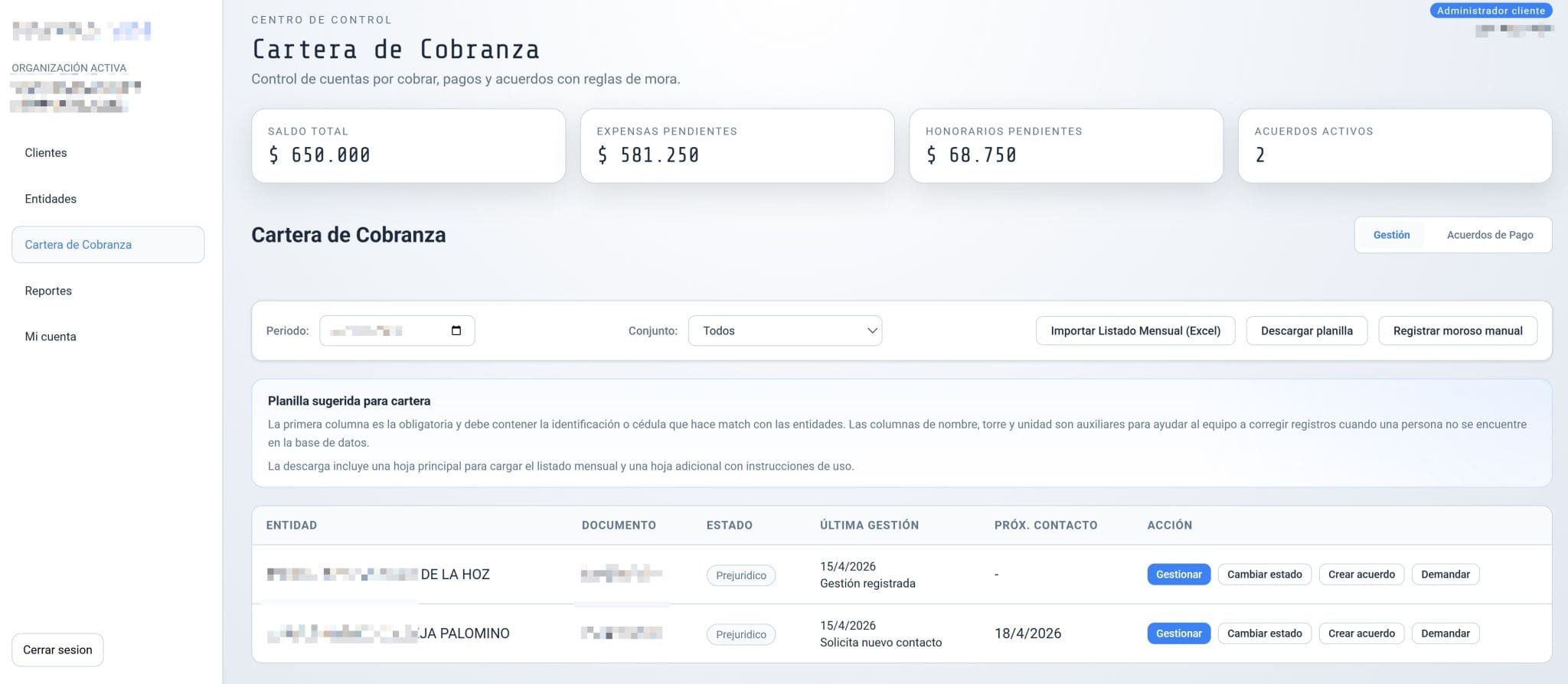The height and width of the screenshot is (684, 1568).
Task: Click the Saldo Total card
Action: click(x=408, y=145)
